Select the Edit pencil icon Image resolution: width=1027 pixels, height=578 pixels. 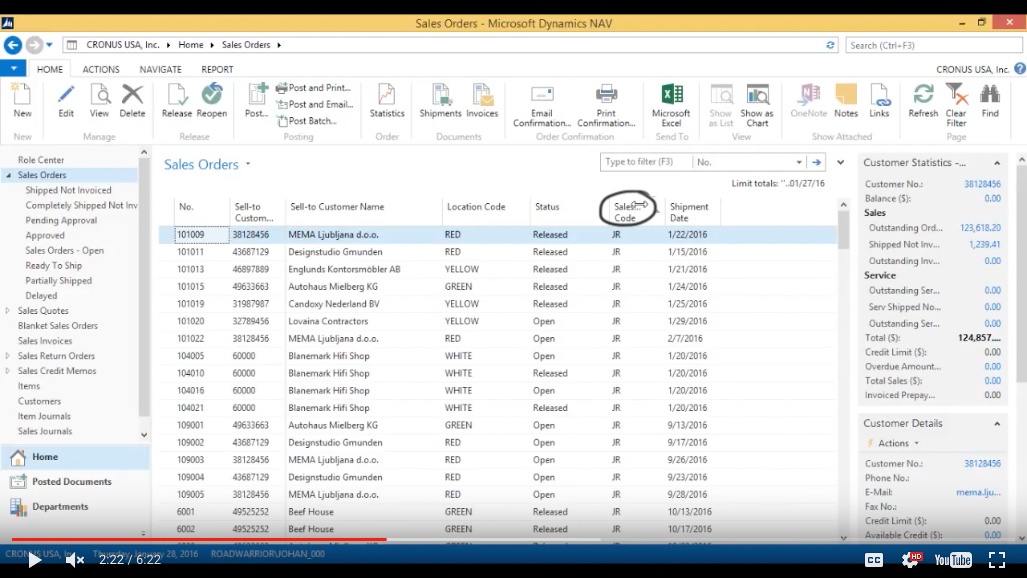(65, 95)
